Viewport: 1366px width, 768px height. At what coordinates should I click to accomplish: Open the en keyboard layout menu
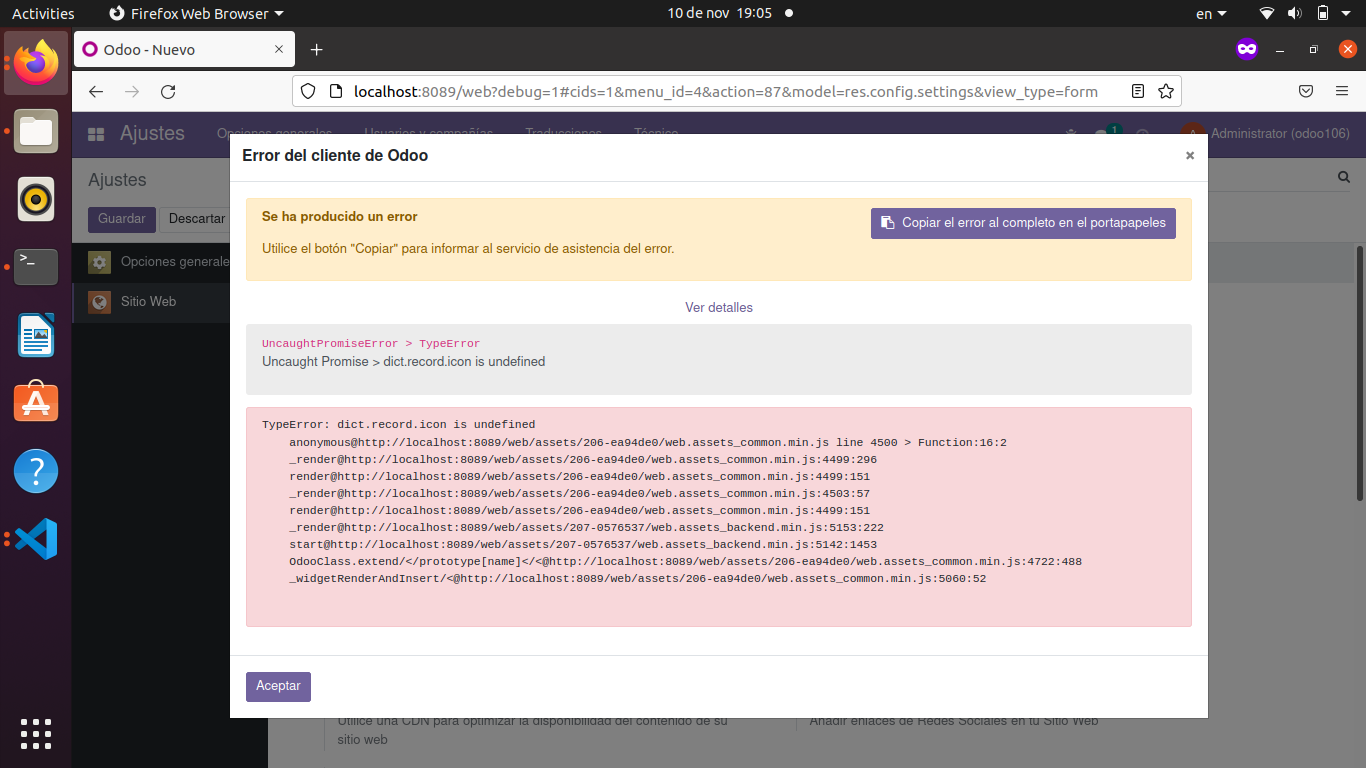pos(1209,13)
